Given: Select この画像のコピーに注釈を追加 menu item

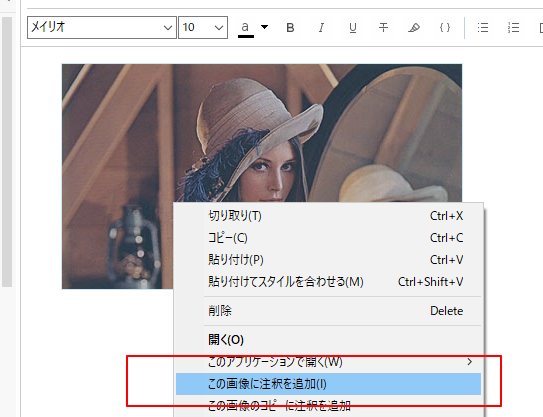Looking at the screenshot, I should (x=328, y=406).
